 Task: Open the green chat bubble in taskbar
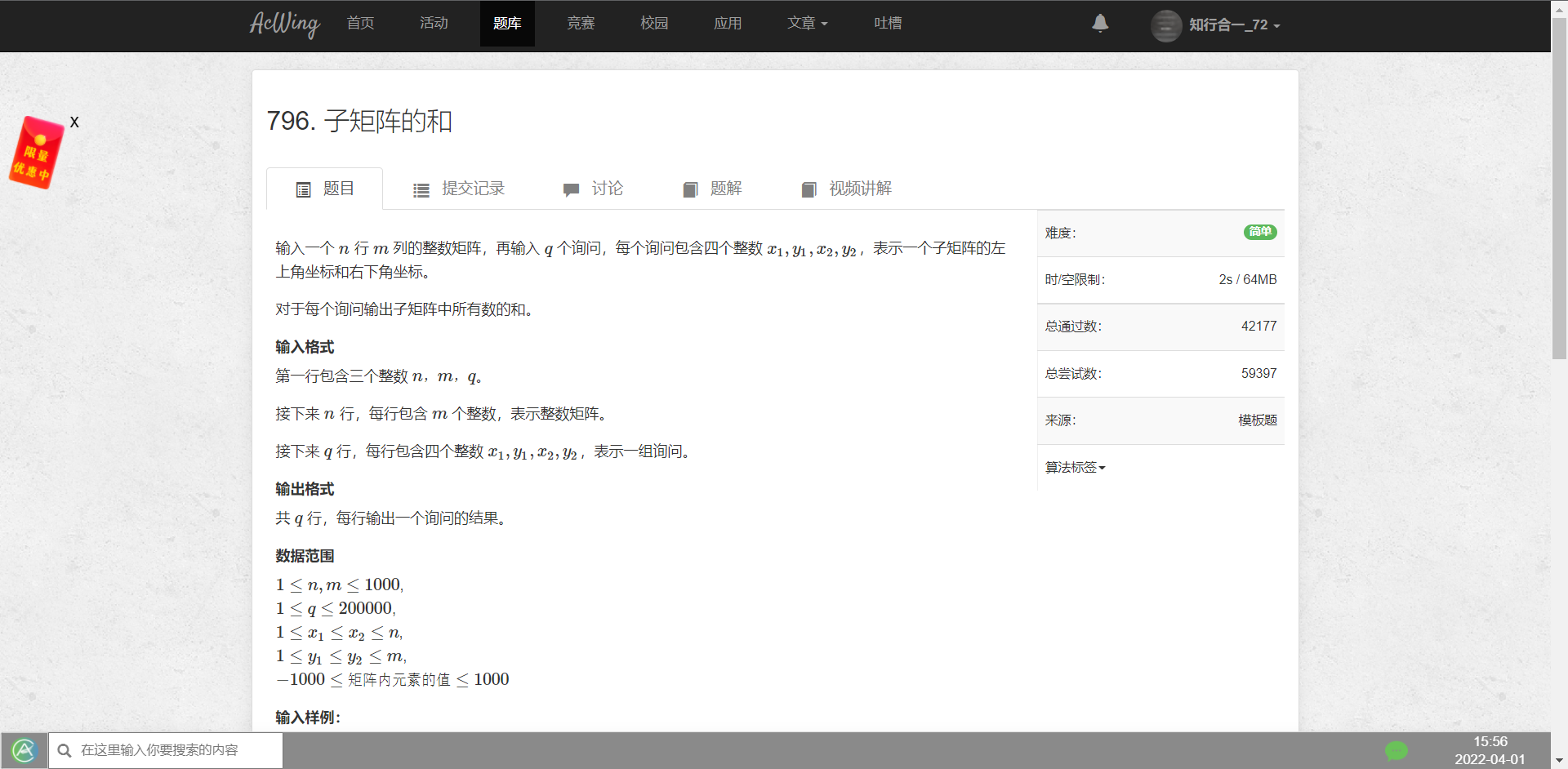pos(1396,750)
